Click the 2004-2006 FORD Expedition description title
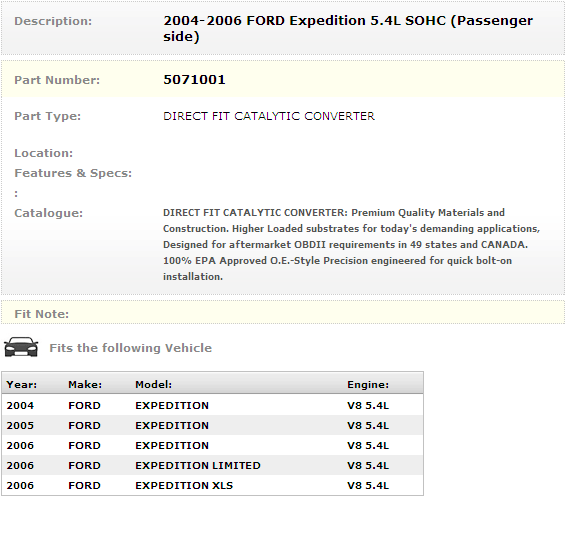The image size is (570, 536). [x=348, y=28]
